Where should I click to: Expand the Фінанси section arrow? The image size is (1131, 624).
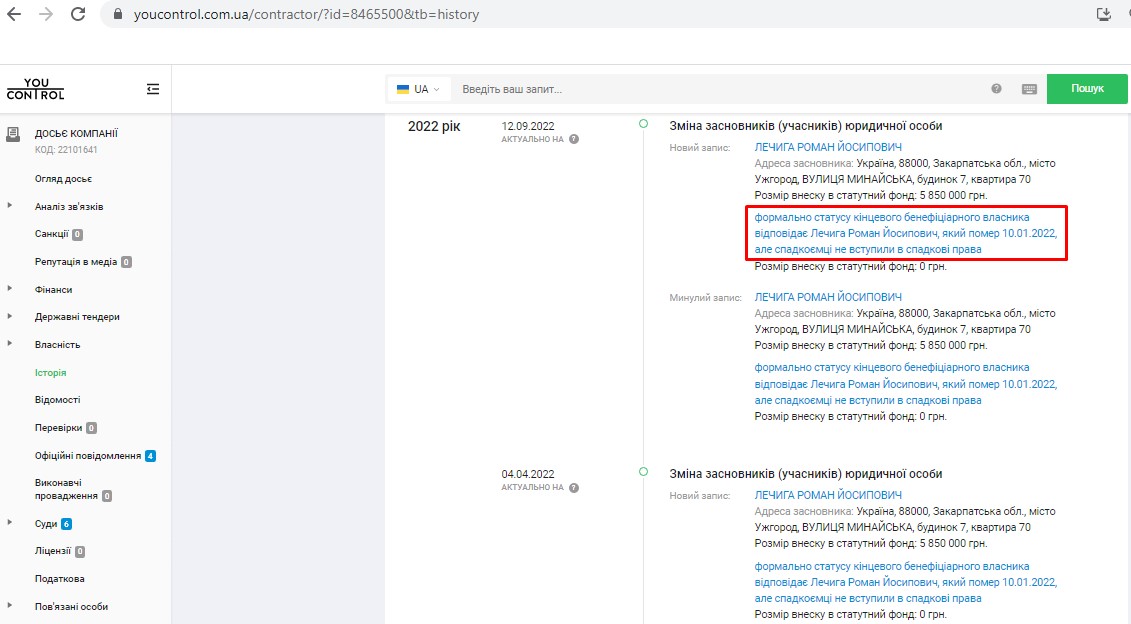coord(9,289)
